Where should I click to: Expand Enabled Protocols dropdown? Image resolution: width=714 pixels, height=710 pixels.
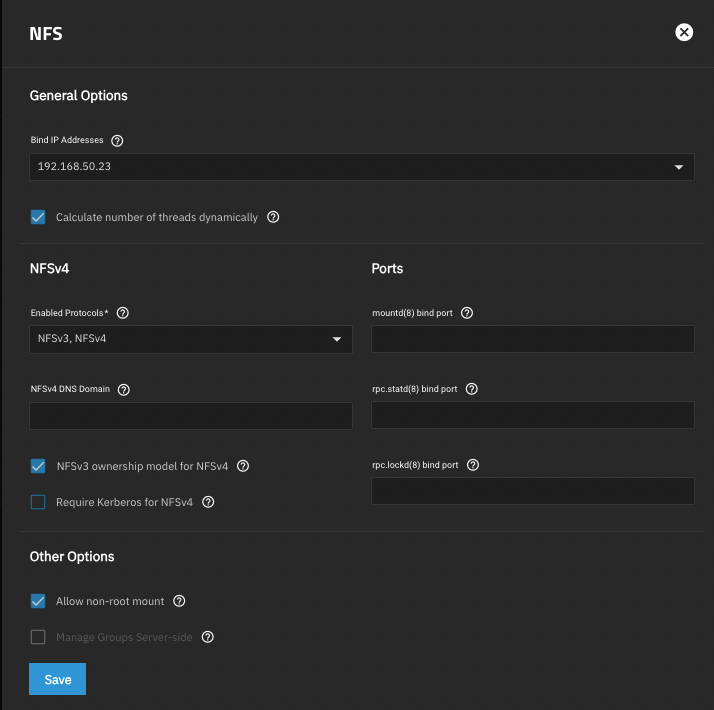[191, 339]
